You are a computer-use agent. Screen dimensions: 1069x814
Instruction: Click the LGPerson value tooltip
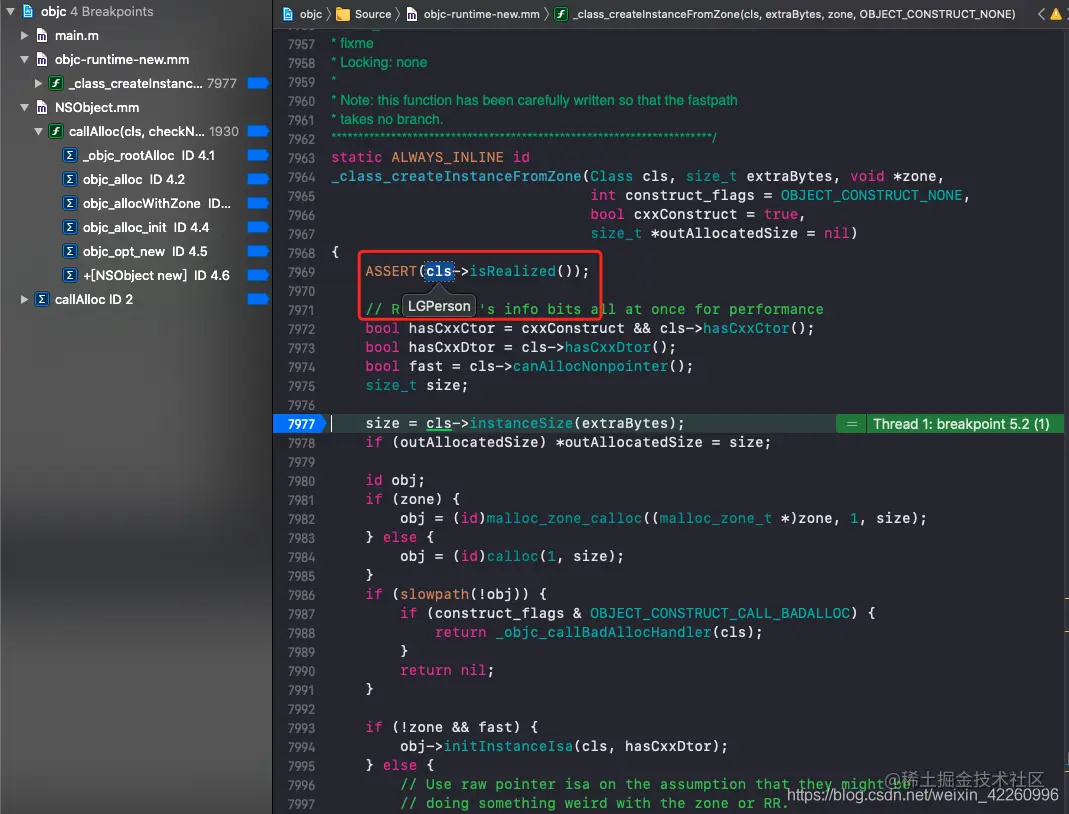tap(439, 306)
